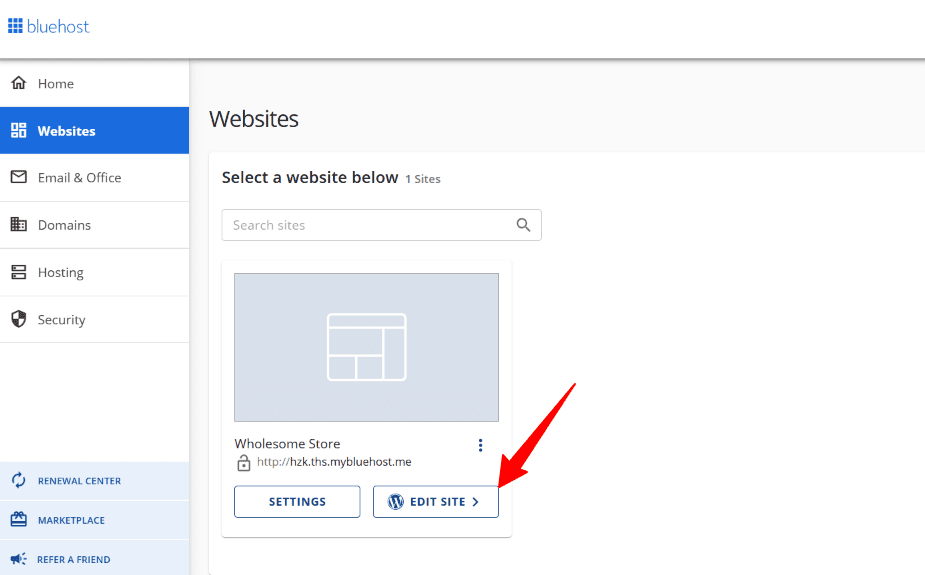Click the chevron arrow on Edit Site
This screenshot has height=575, width=925.
pos(475,502)
